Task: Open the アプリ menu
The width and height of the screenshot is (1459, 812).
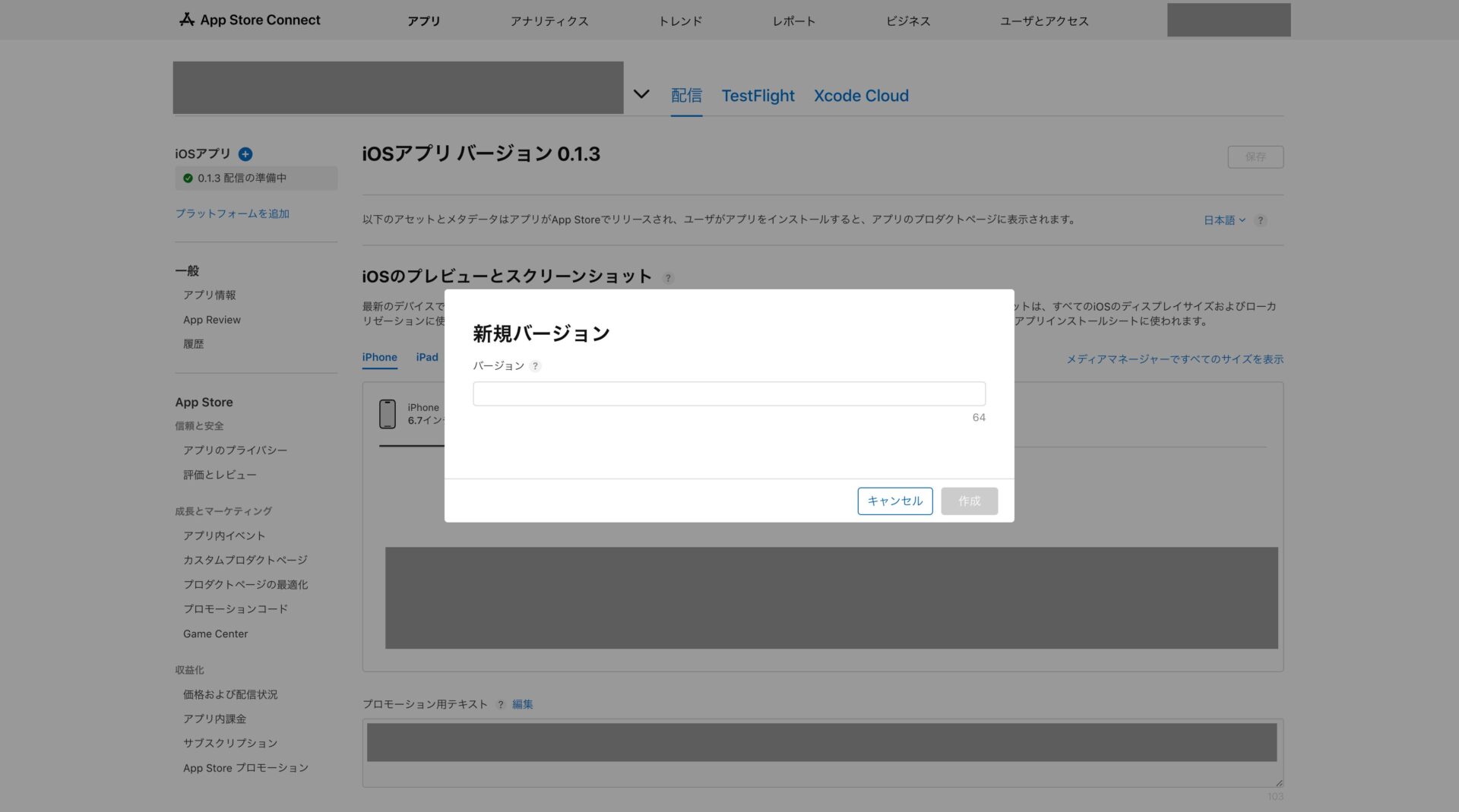Action: [423, 21]
